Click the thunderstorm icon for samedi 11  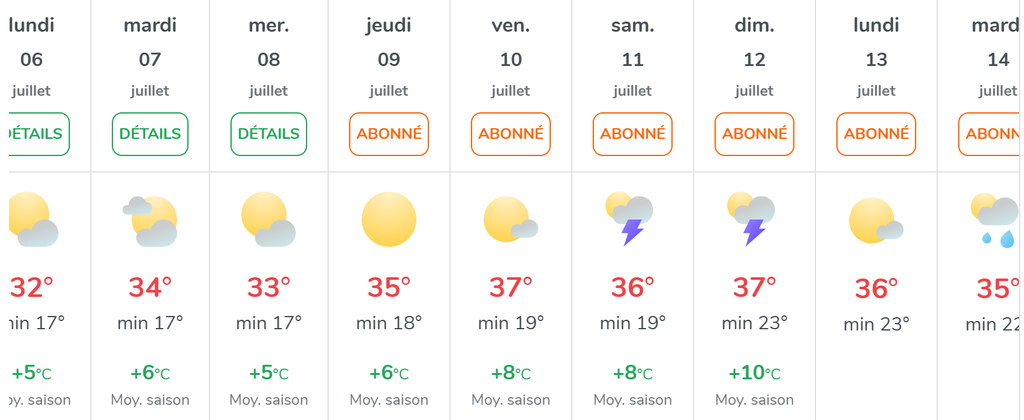pyautogui.click(x=629, y=219)
